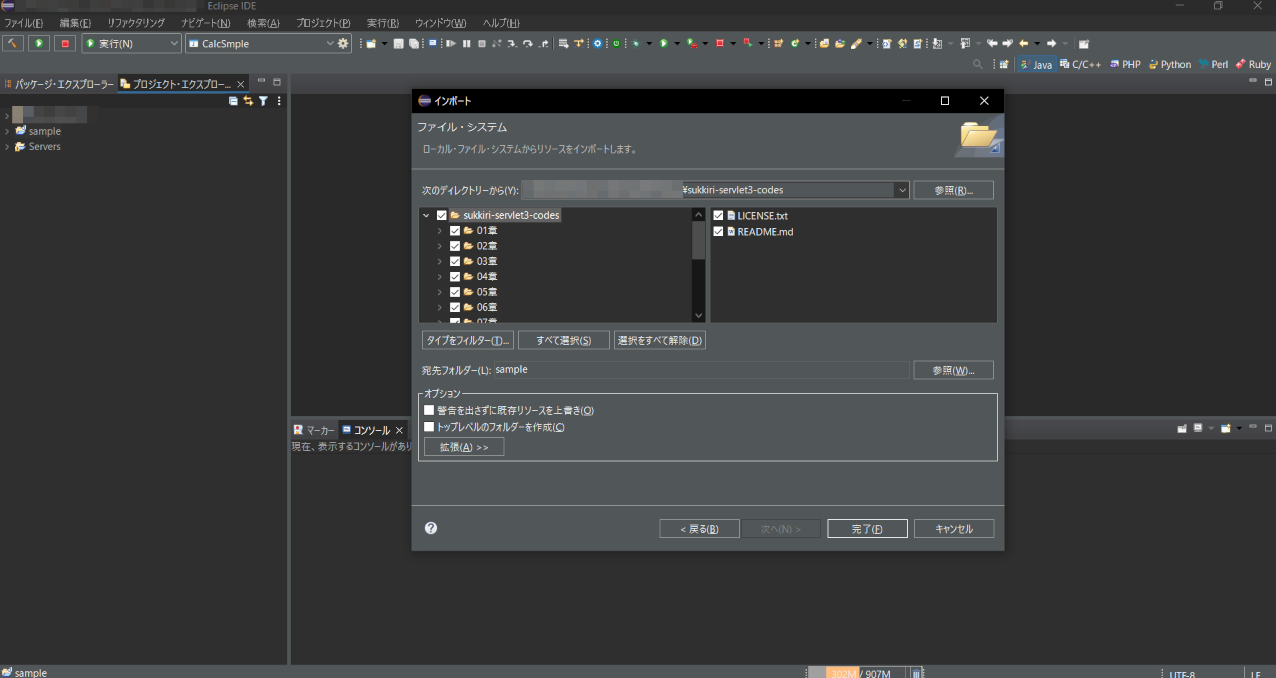Switch to the パッケージ・エクスプローラー tab

coord(59,84)
